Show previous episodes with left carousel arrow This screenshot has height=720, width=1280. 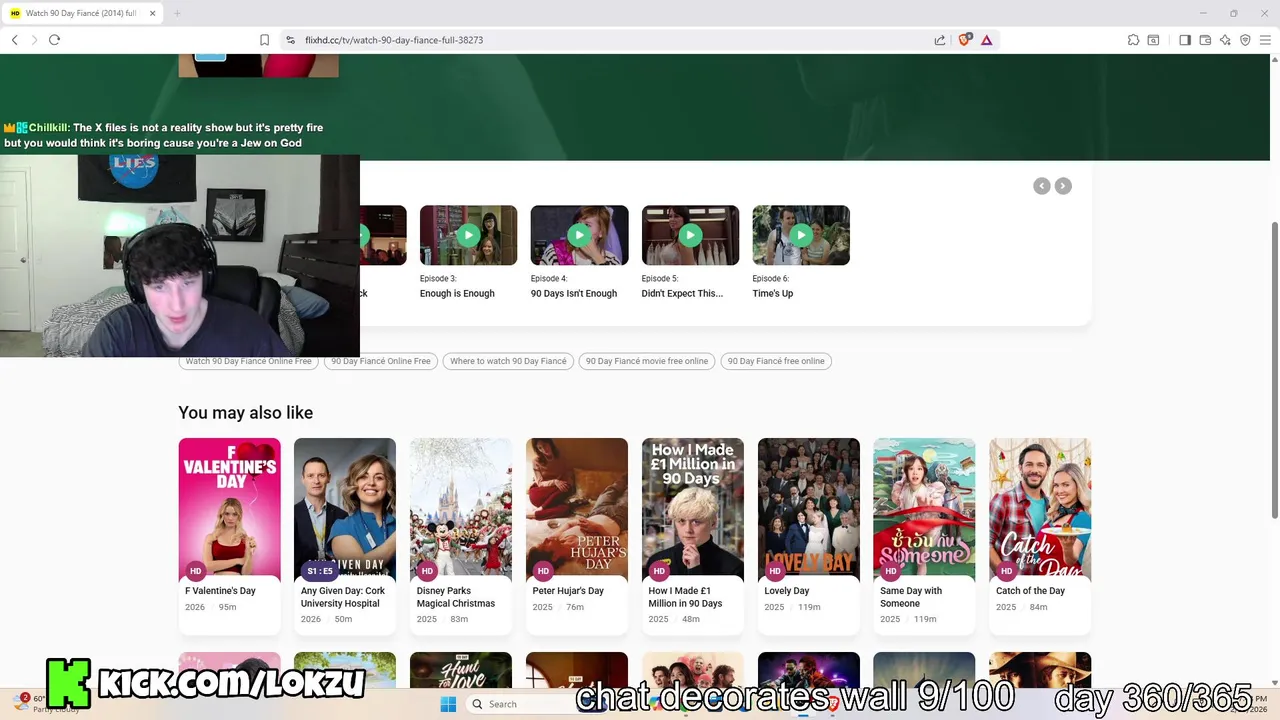click(x=1042, y=186)
